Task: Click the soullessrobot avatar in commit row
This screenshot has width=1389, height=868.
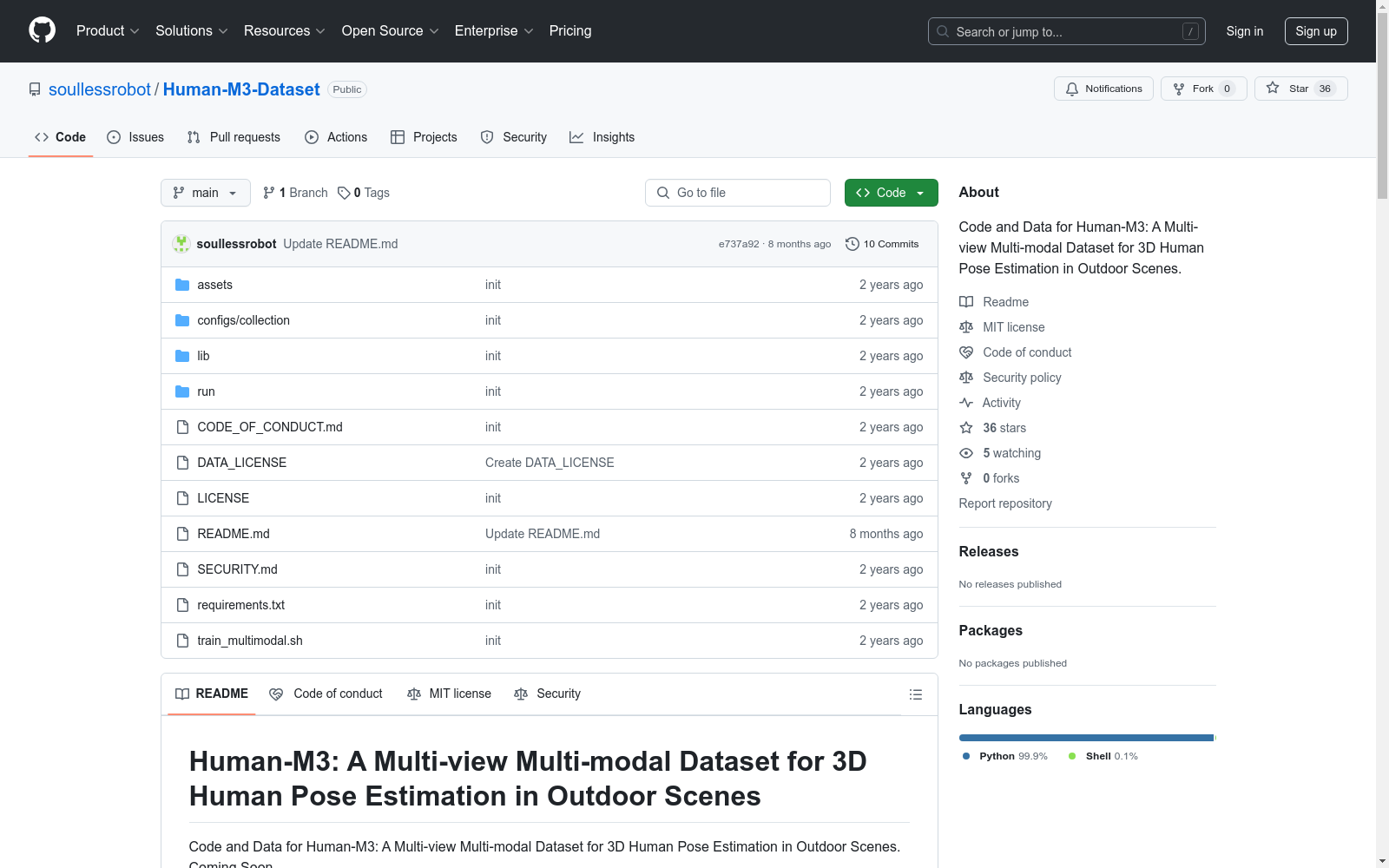Action: (181, 244)
